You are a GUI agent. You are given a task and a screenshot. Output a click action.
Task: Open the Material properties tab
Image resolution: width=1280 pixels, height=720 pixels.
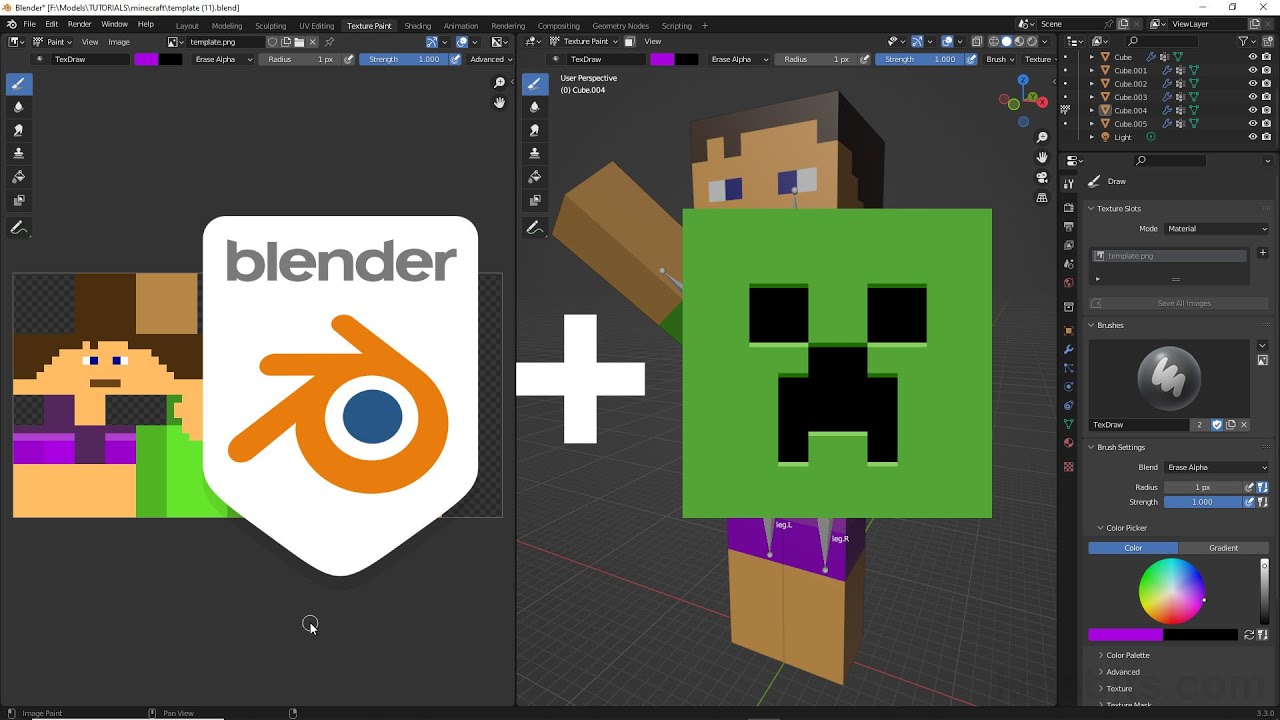pyautogui.click(x=1069, y=443)
